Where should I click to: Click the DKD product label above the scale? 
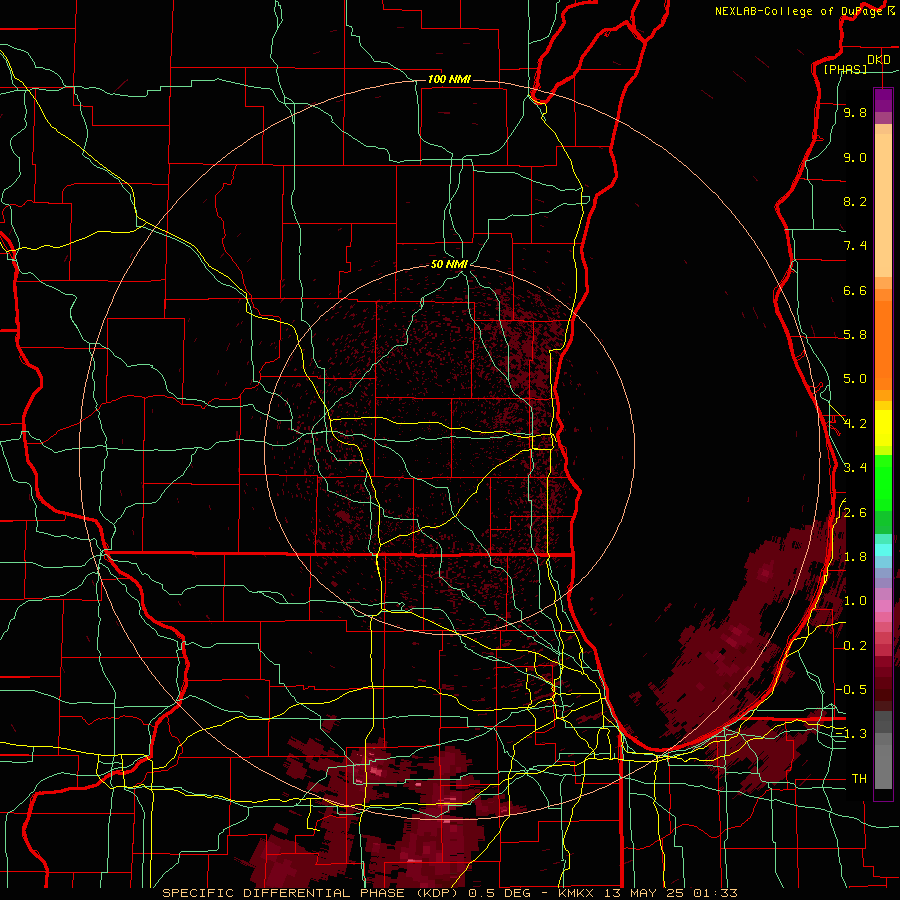pos(878,60)
